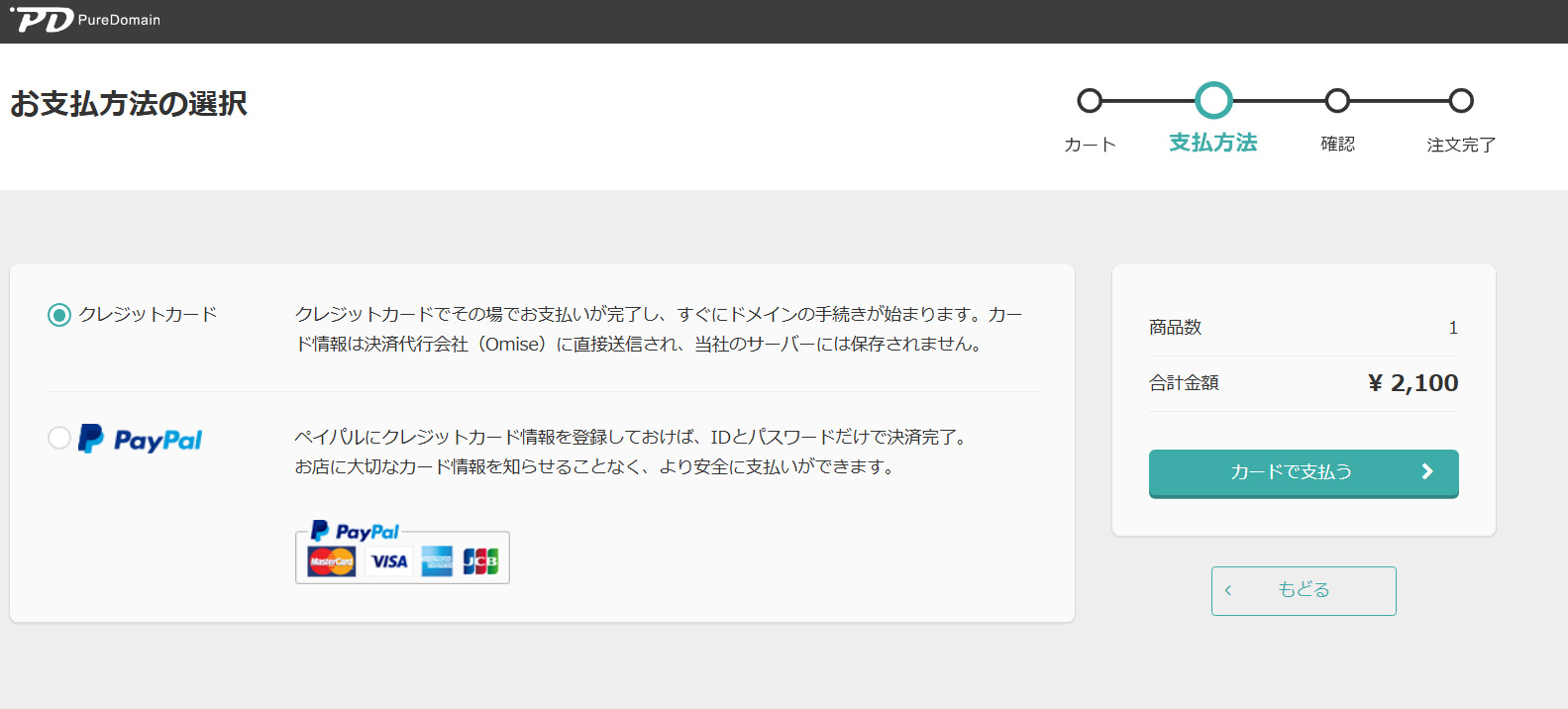This screenshot has width=1568, height=709.
Task: Click the MasterCard card icon
Action: (x=332, y=561)
